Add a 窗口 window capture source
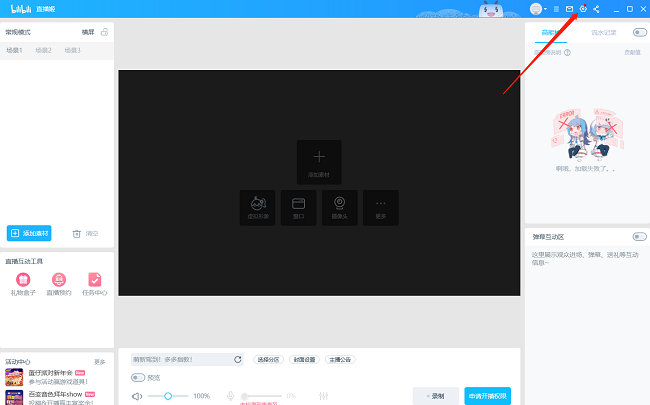This screenshot has height=405, width=650. pos(298,208)
